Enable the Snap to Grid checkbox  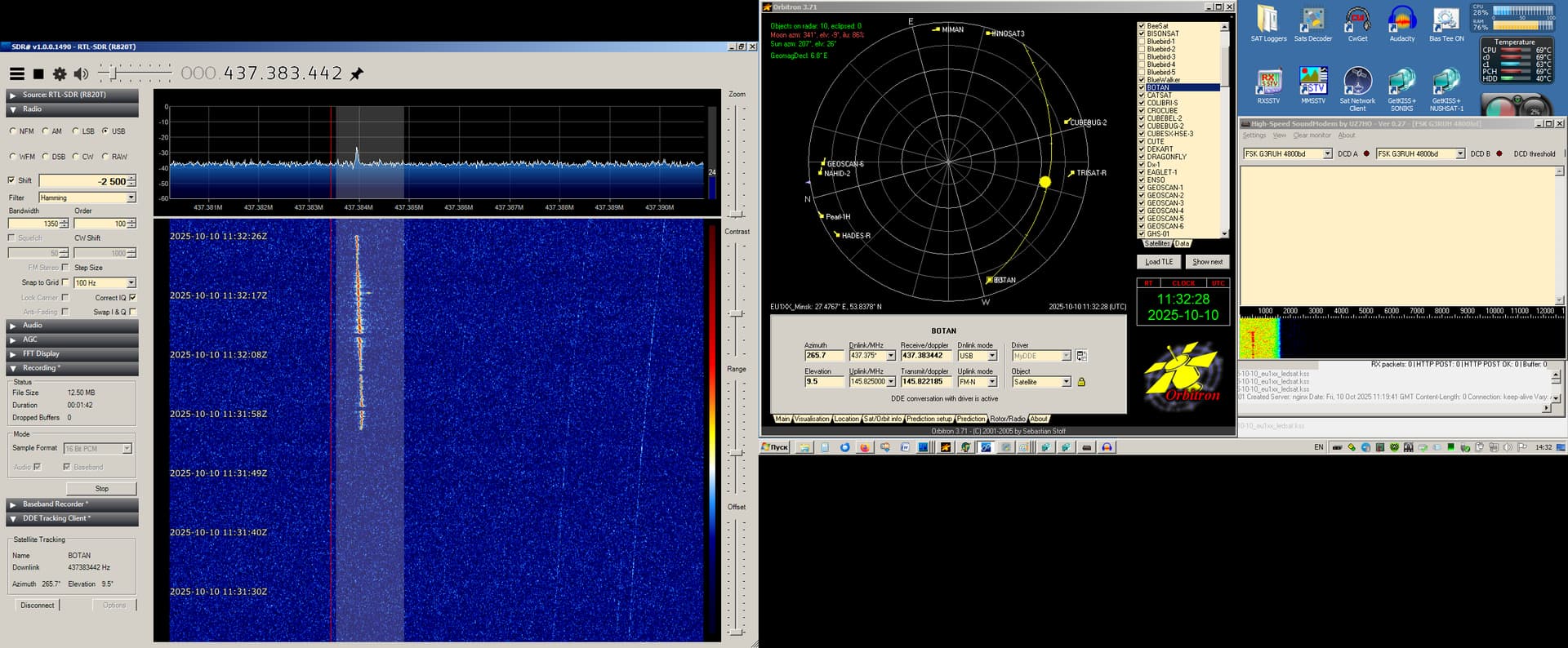65,282
